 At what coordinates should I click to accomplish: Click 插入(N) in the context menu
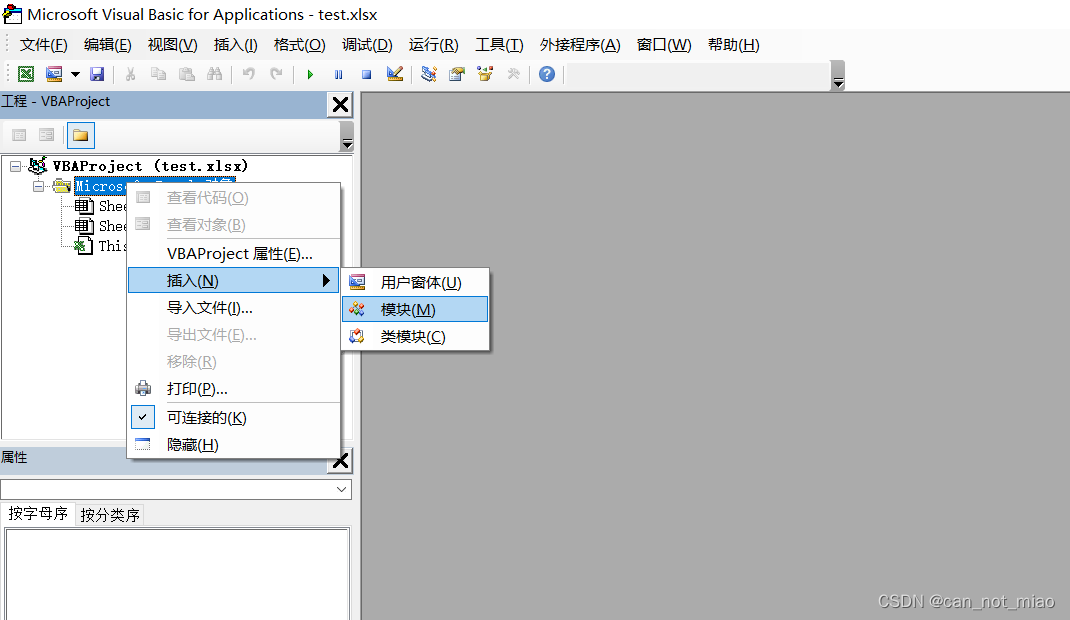pyautogui.click(x=233, y=280)
